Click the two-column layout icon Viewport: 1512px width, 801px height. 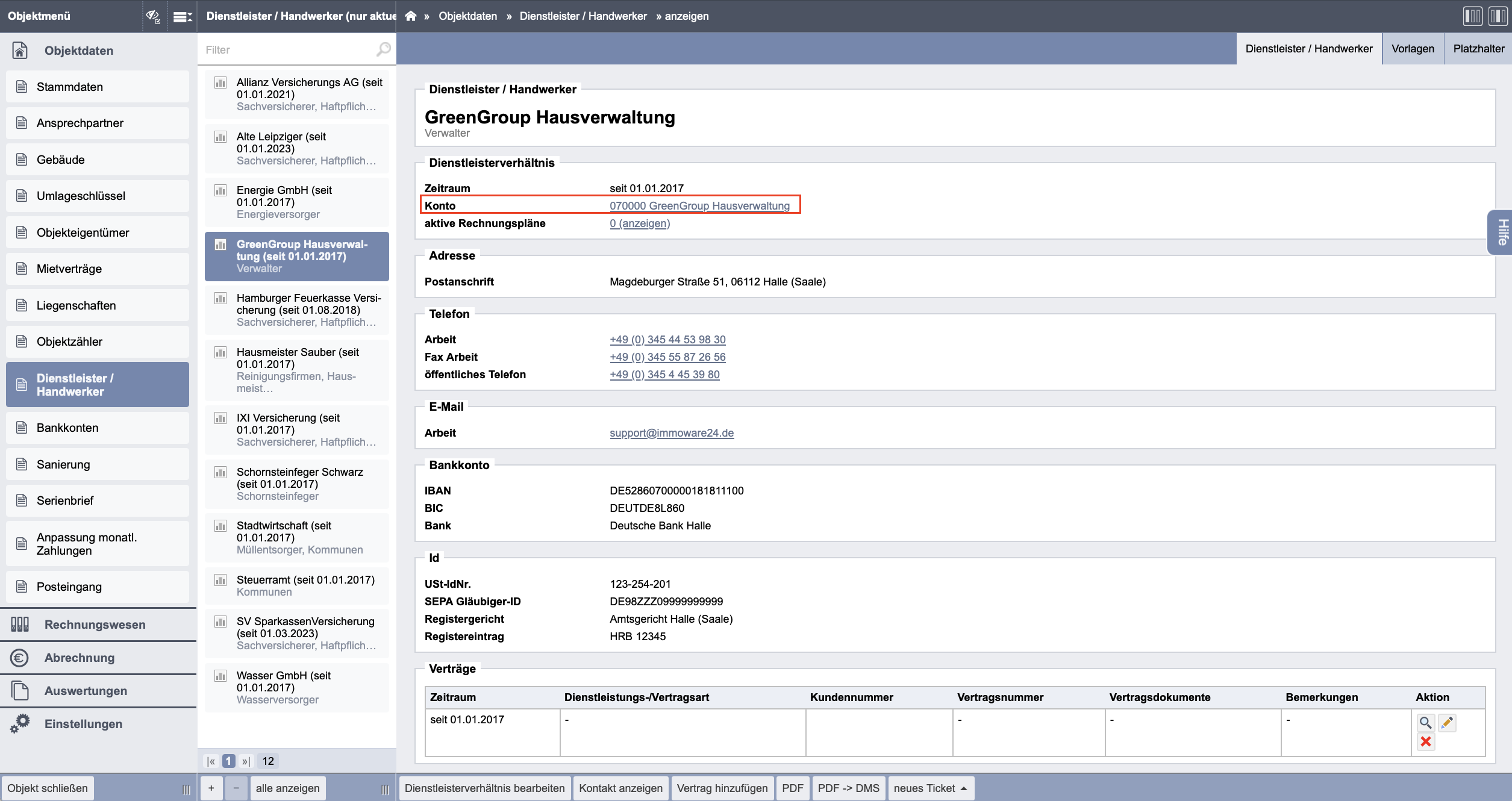1498,16
